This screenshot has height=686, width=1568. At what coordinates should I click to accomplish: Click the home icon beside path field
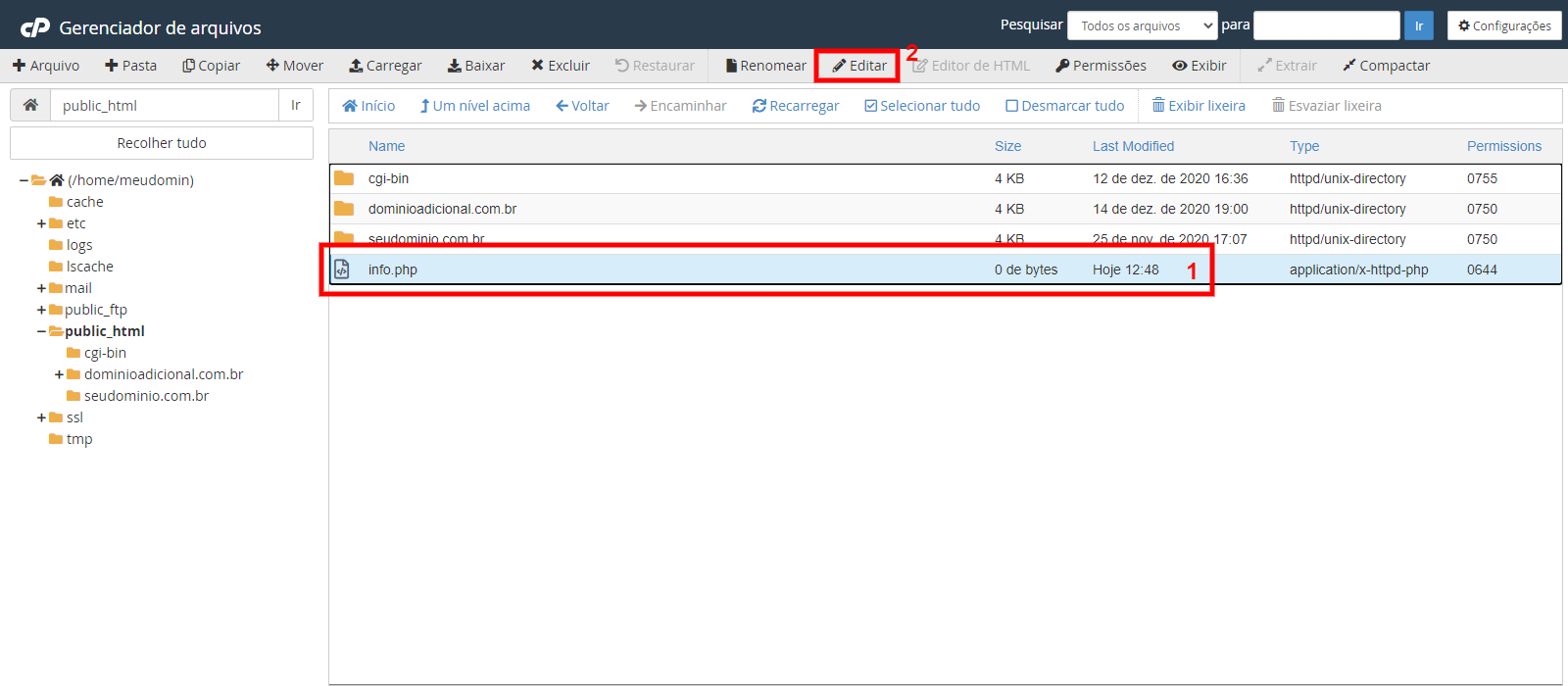tap(30, 105)
